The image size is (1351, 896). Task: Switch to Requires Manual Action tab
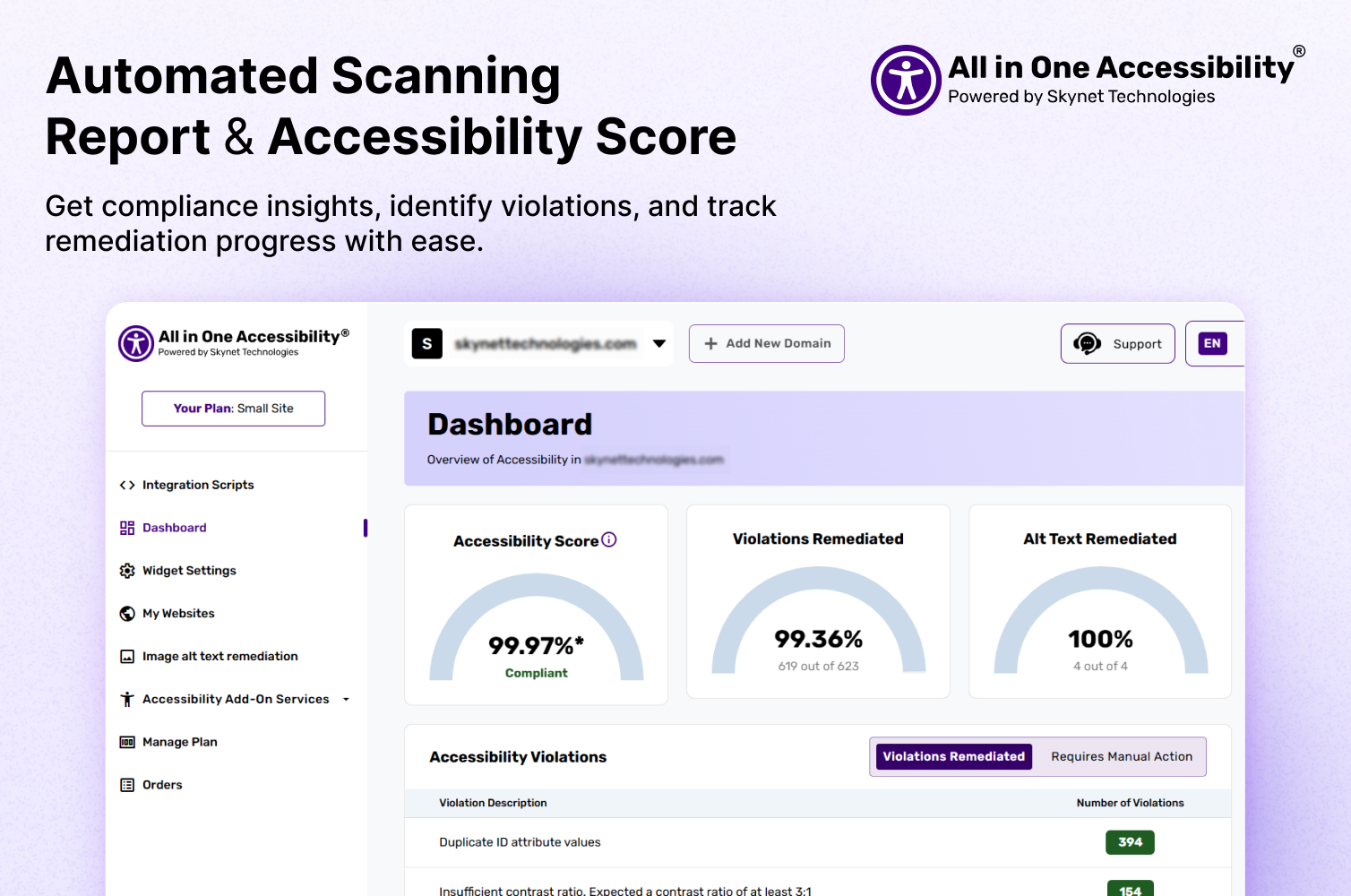[1122, 756]
